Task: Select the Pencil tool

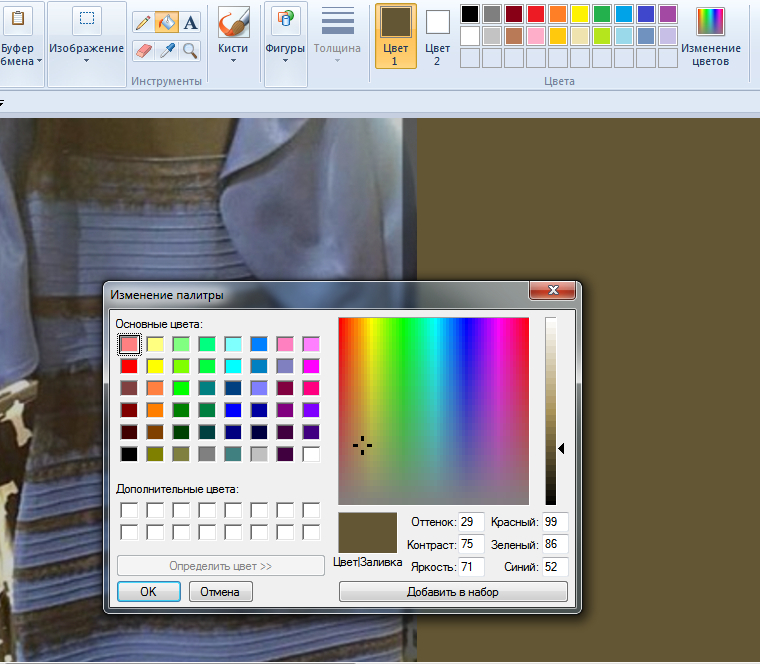Action: (x=143, y=21)
